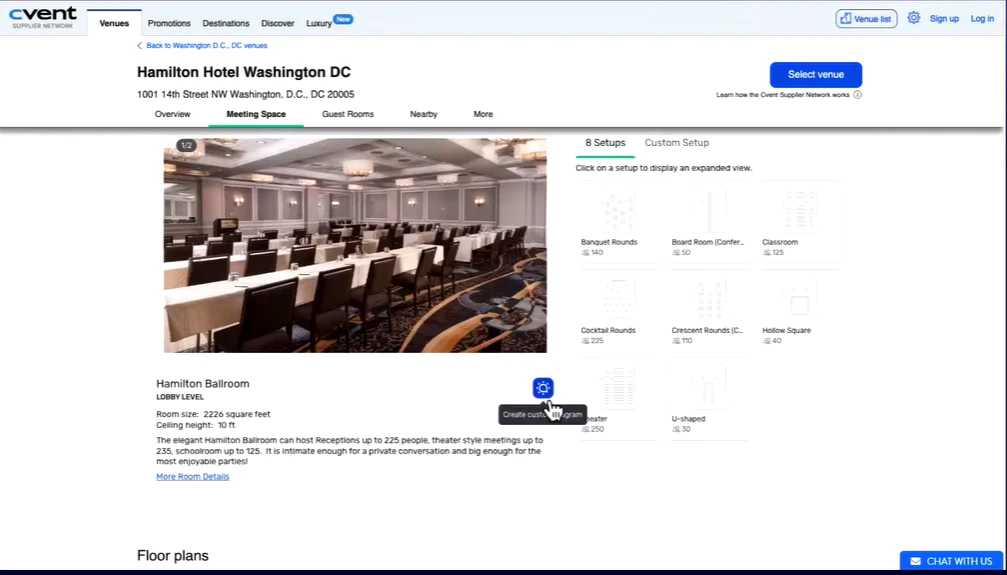Switch to the Nearby tab
Viewport: 1007px width, 575px height.
click(423, 114)
